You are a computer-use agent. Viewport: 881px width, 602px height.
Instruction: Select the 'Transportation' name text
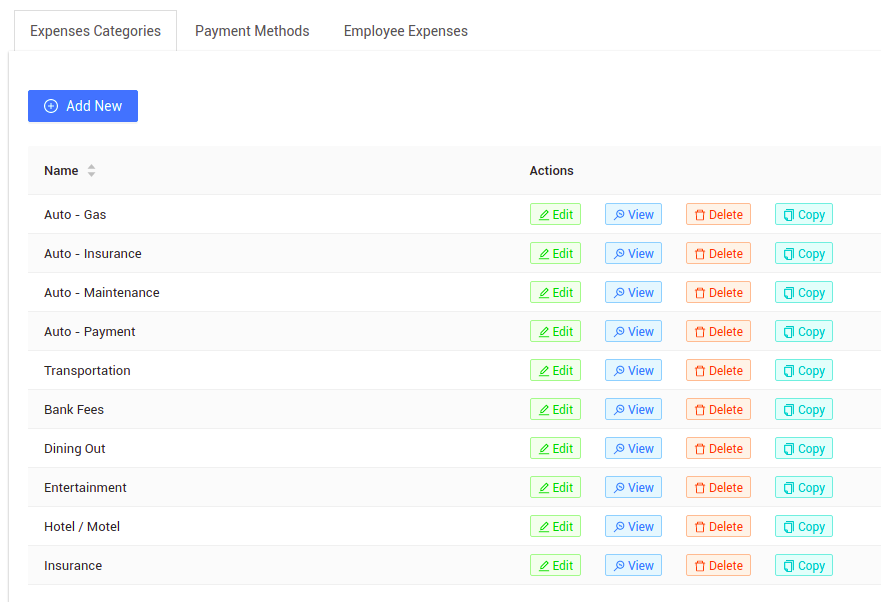pos(87,370)
